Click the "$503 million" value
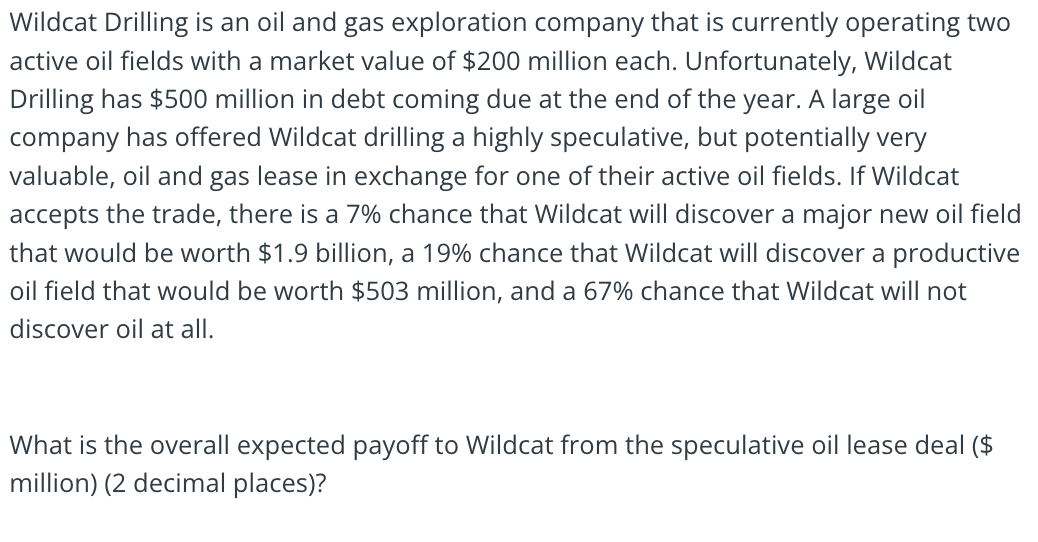The image size is (1038, 542). 426,292
